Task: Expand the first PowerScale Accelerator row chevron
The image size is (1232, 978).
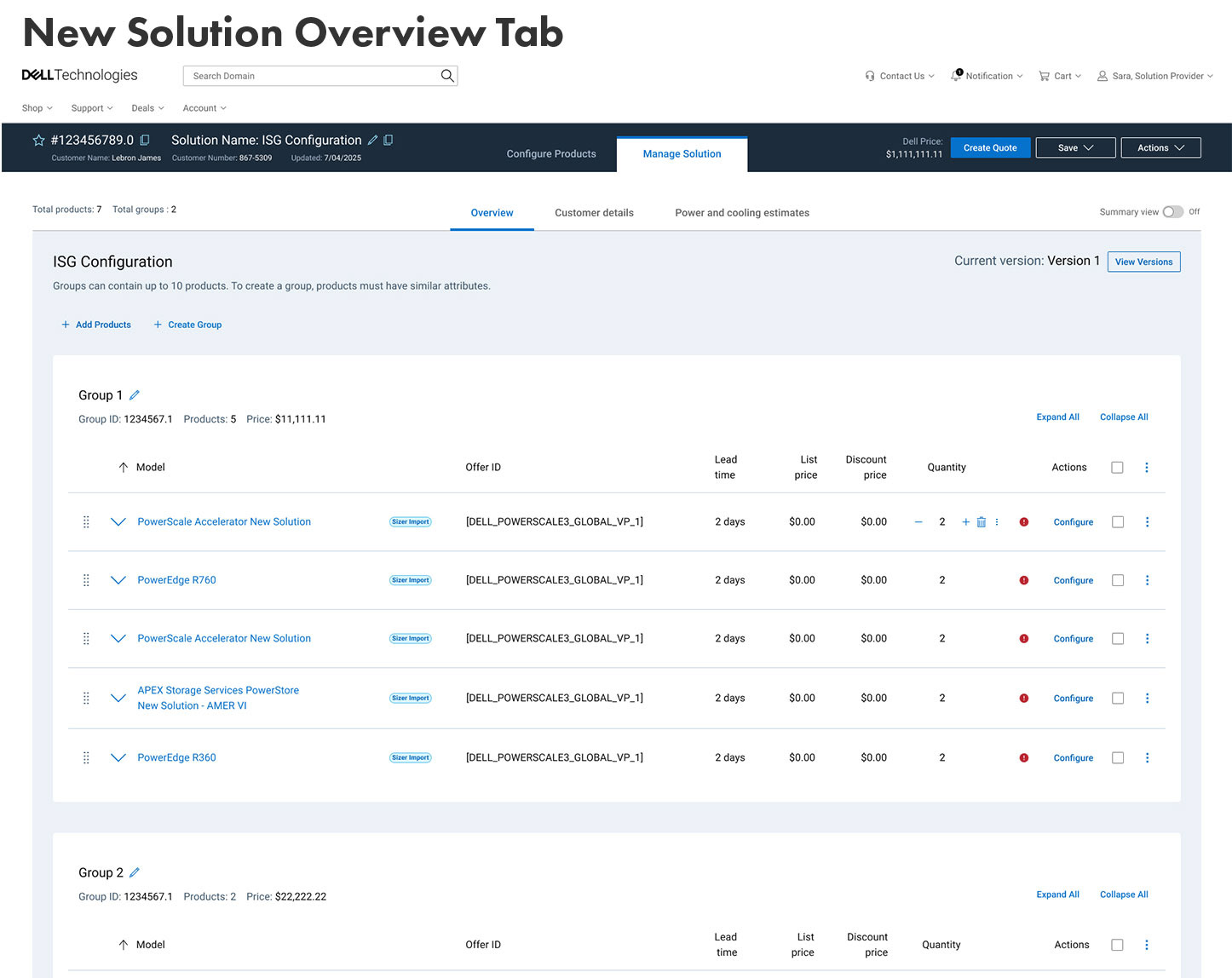Action: point(118,522)
